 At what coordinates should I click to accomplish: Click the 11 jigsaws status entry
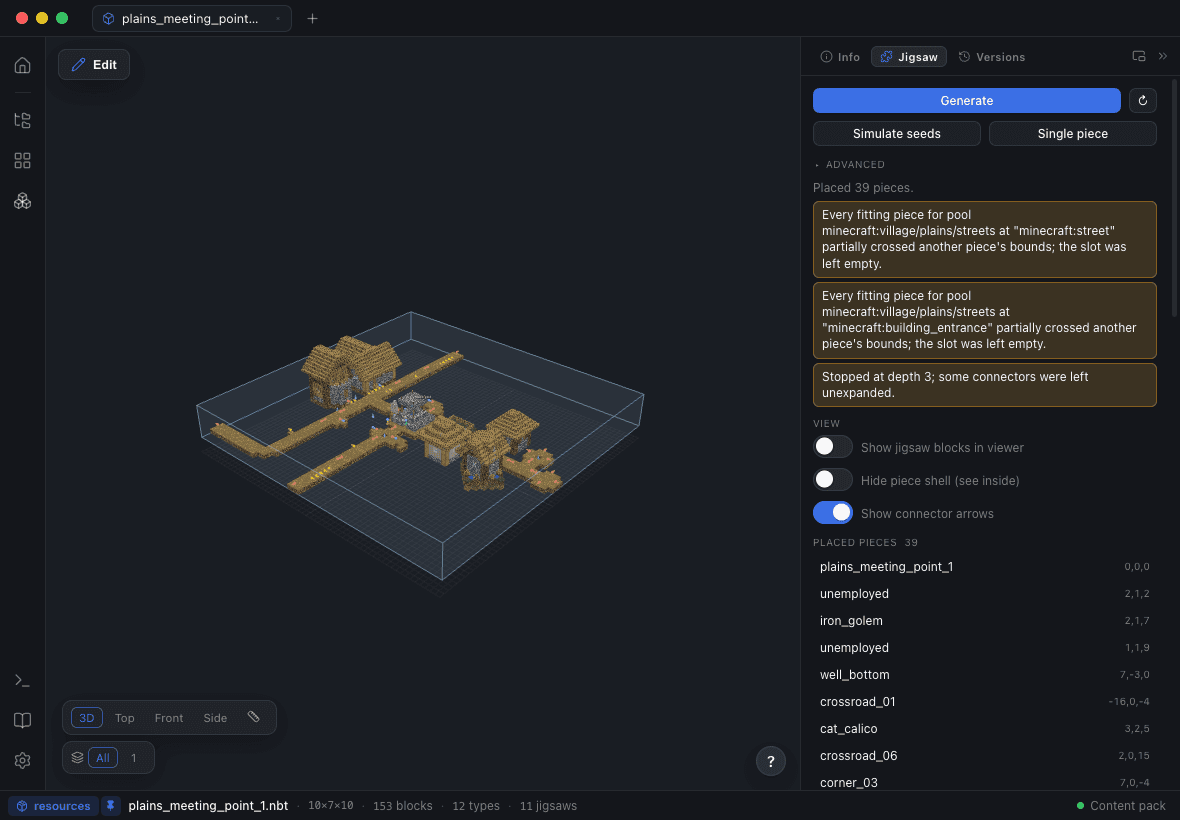click(548, 806)
